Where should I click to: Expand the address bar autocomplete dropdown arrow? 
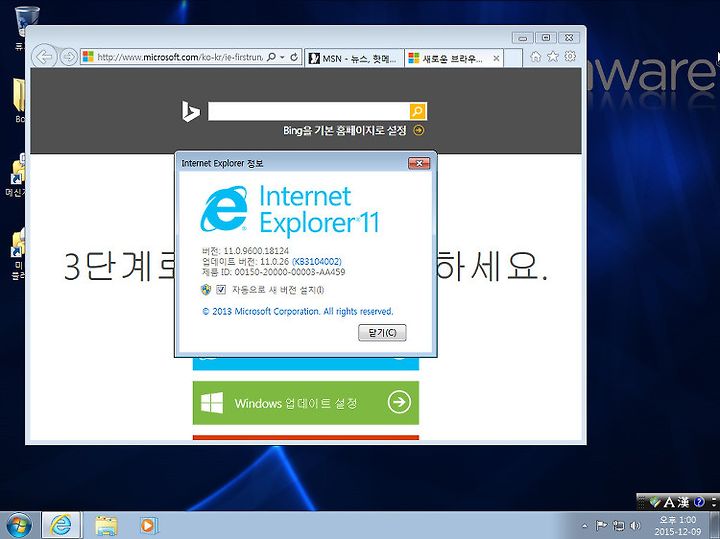282,57
